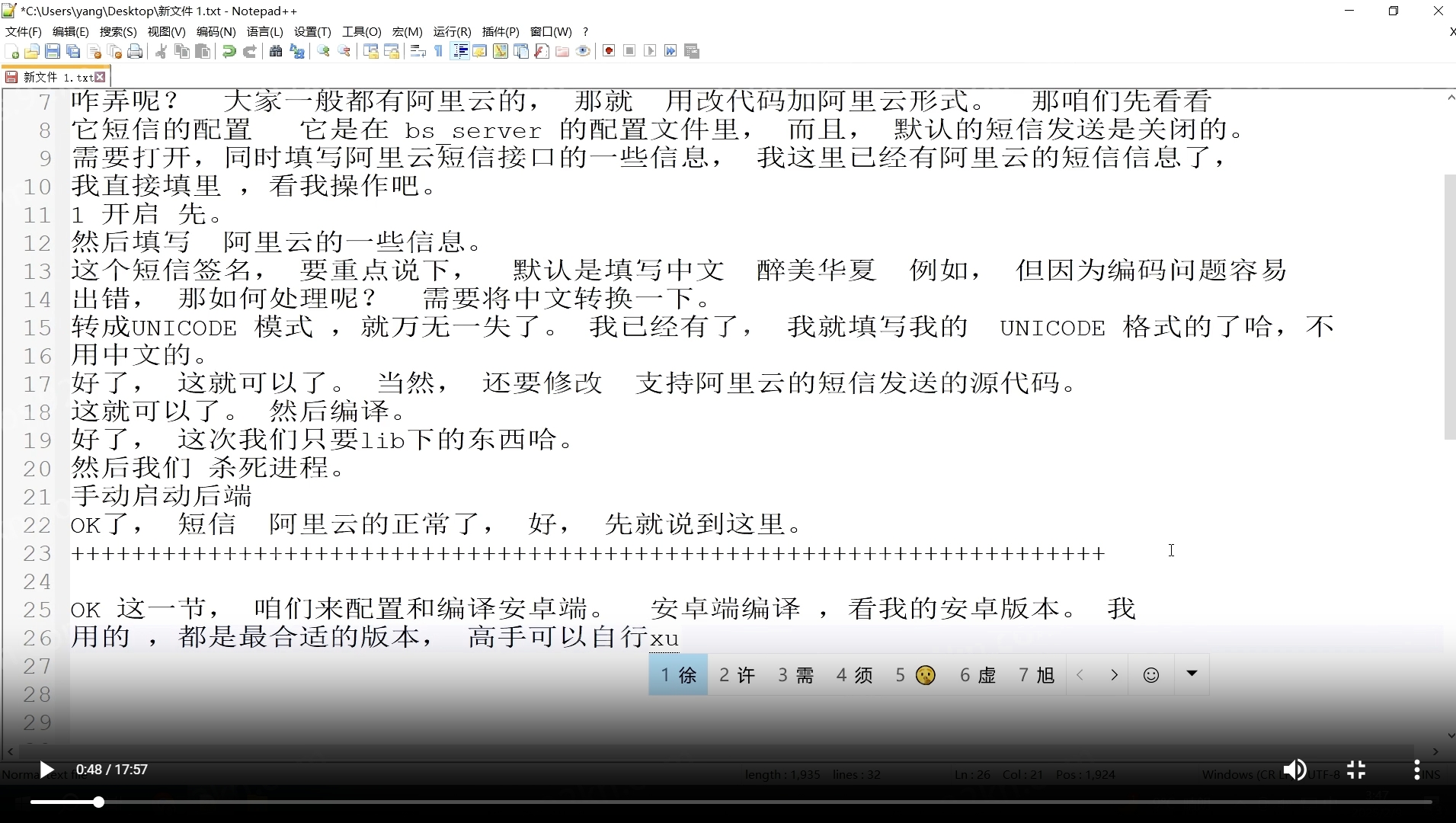Choose IME candidate 3 需
Image resolution: width=1456 pixels, height=823 pixels.
(795, 675)
